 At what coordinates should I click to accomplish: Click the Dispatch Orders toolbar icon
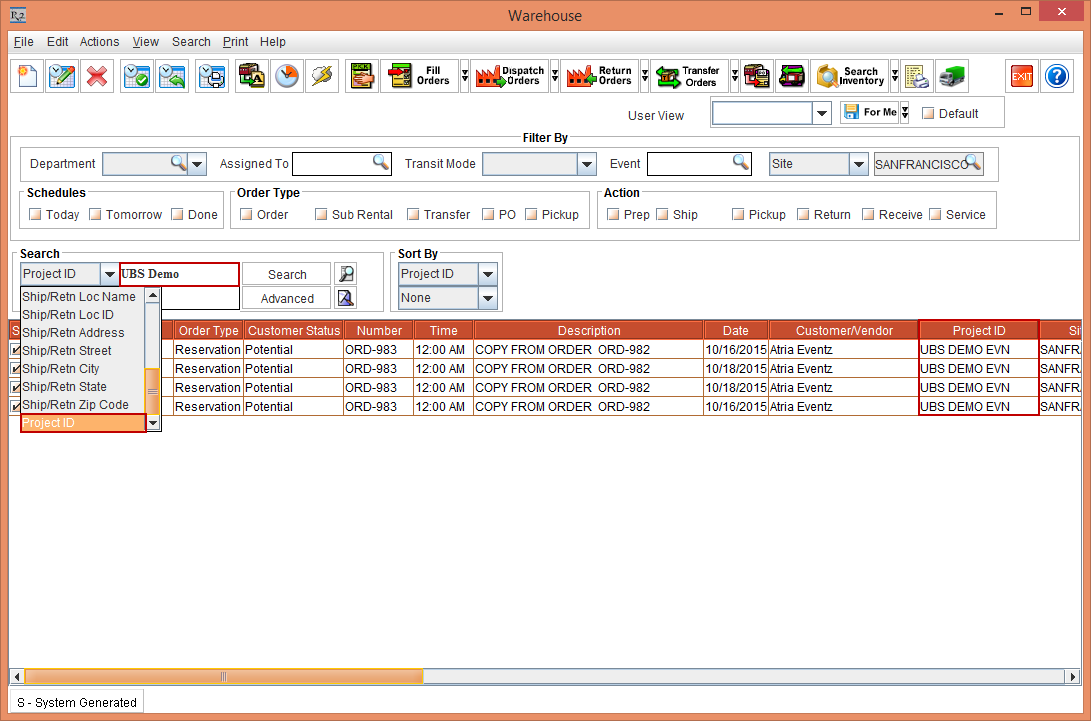(x=513, y=75)
